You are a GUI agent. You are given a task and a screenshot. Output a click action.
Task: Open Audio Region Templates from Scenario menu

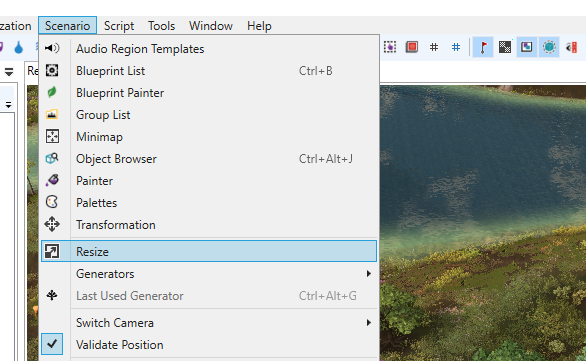(209, 49)
